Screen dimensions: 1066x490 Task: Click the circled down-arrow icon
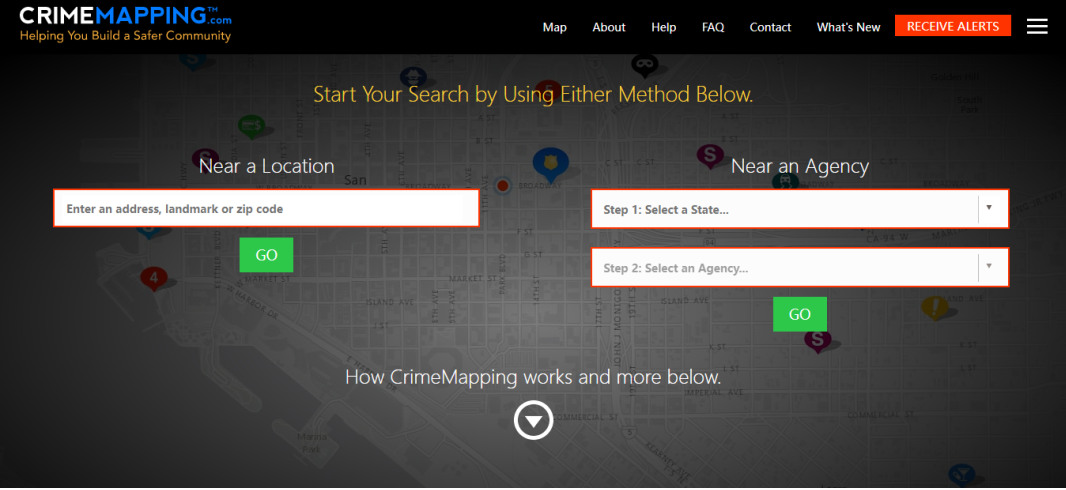(x=534, y=421)
